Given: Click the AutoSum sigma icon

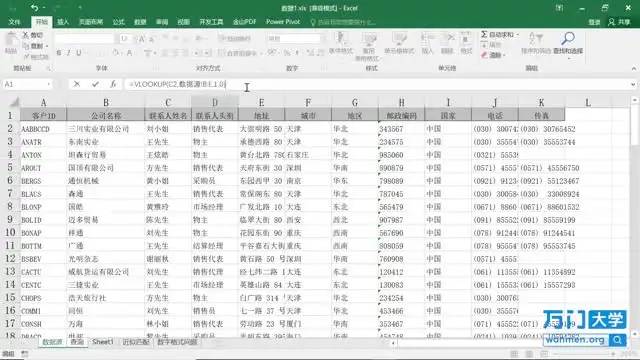Looking at the screenshot, I should (484, 34).
